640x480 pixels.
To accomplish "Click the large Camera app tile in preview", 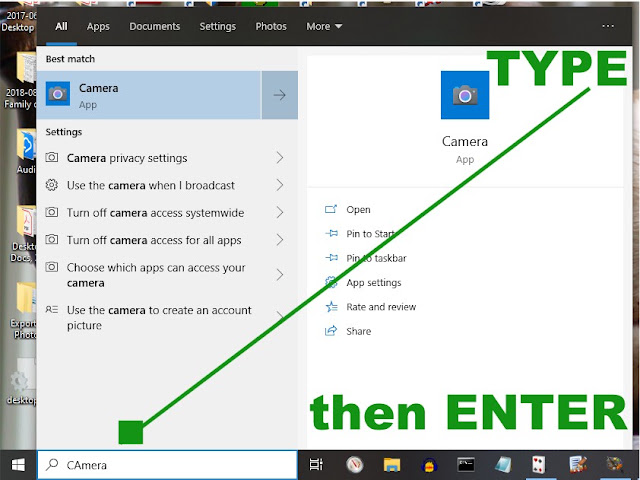I will tap(465, 95).
